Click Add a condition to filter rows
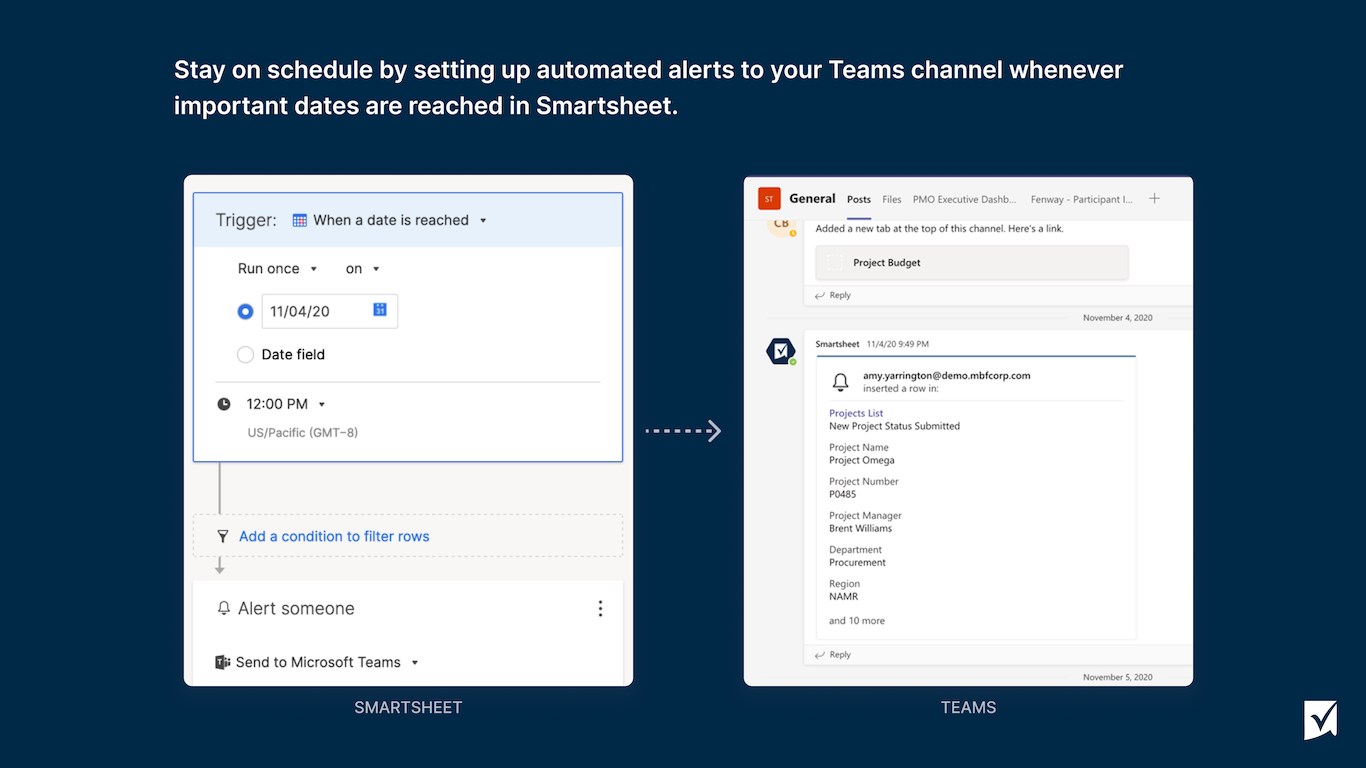1366x768 pixels. click(334, 536)
